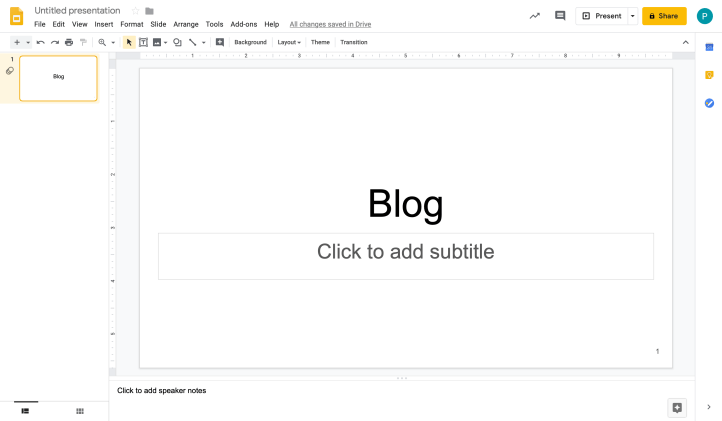
Task: Star the Untitled presentation
Action: pyautogui.click(x=135, y=11)
